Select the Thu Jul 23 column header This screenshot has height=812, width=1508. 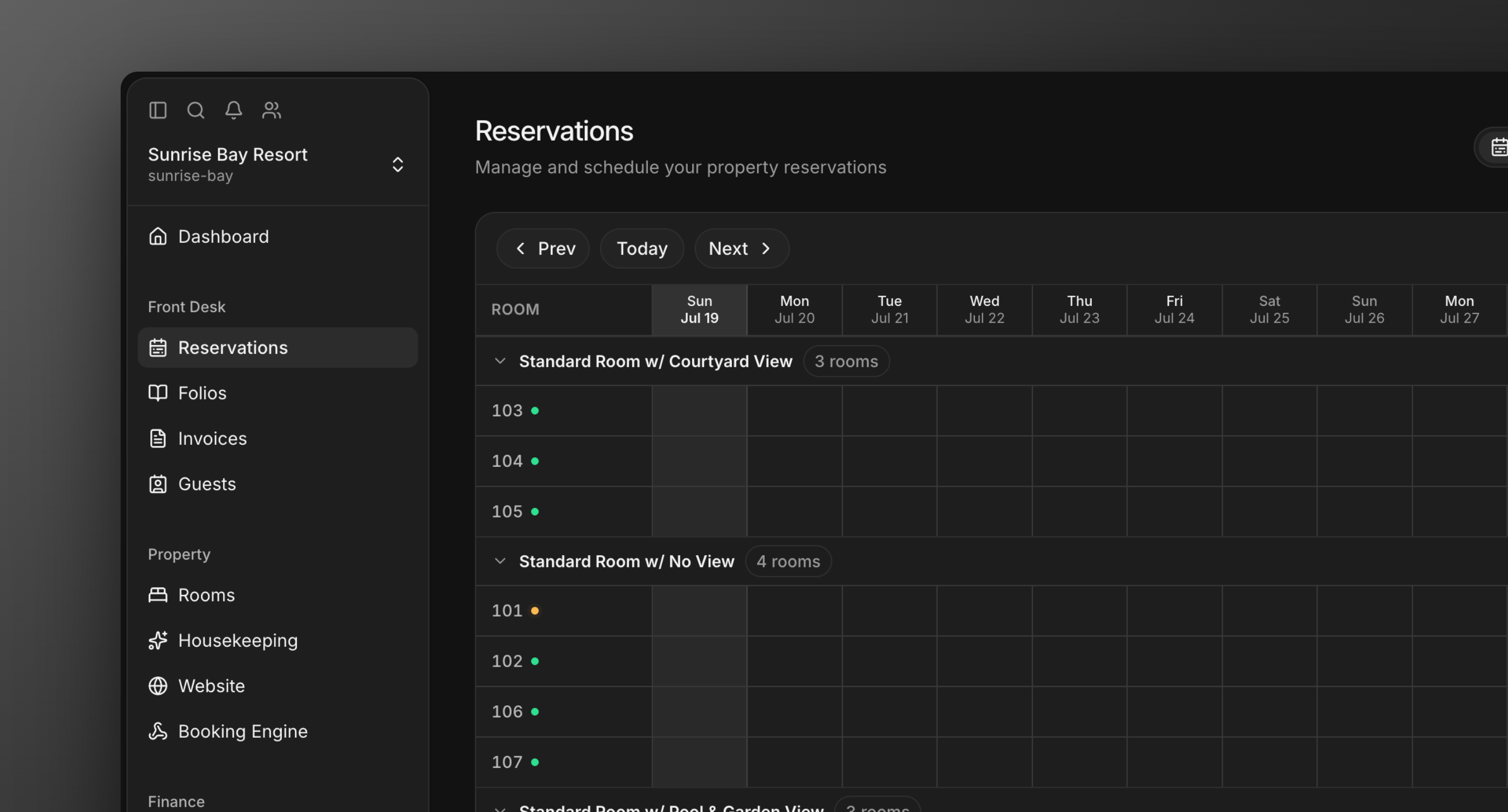tap(1079, 310)
